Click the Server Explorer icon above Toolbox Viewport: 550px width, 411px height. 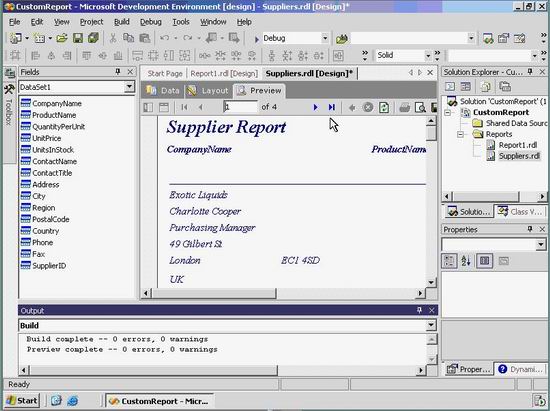[9, 73]
